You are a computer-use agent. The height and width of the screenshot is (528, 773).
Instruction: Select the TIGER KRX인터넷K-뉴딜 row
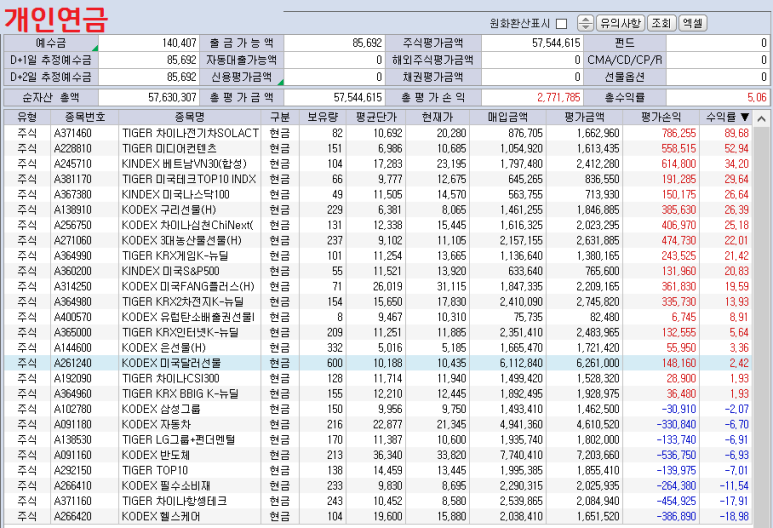pos(379,332)
